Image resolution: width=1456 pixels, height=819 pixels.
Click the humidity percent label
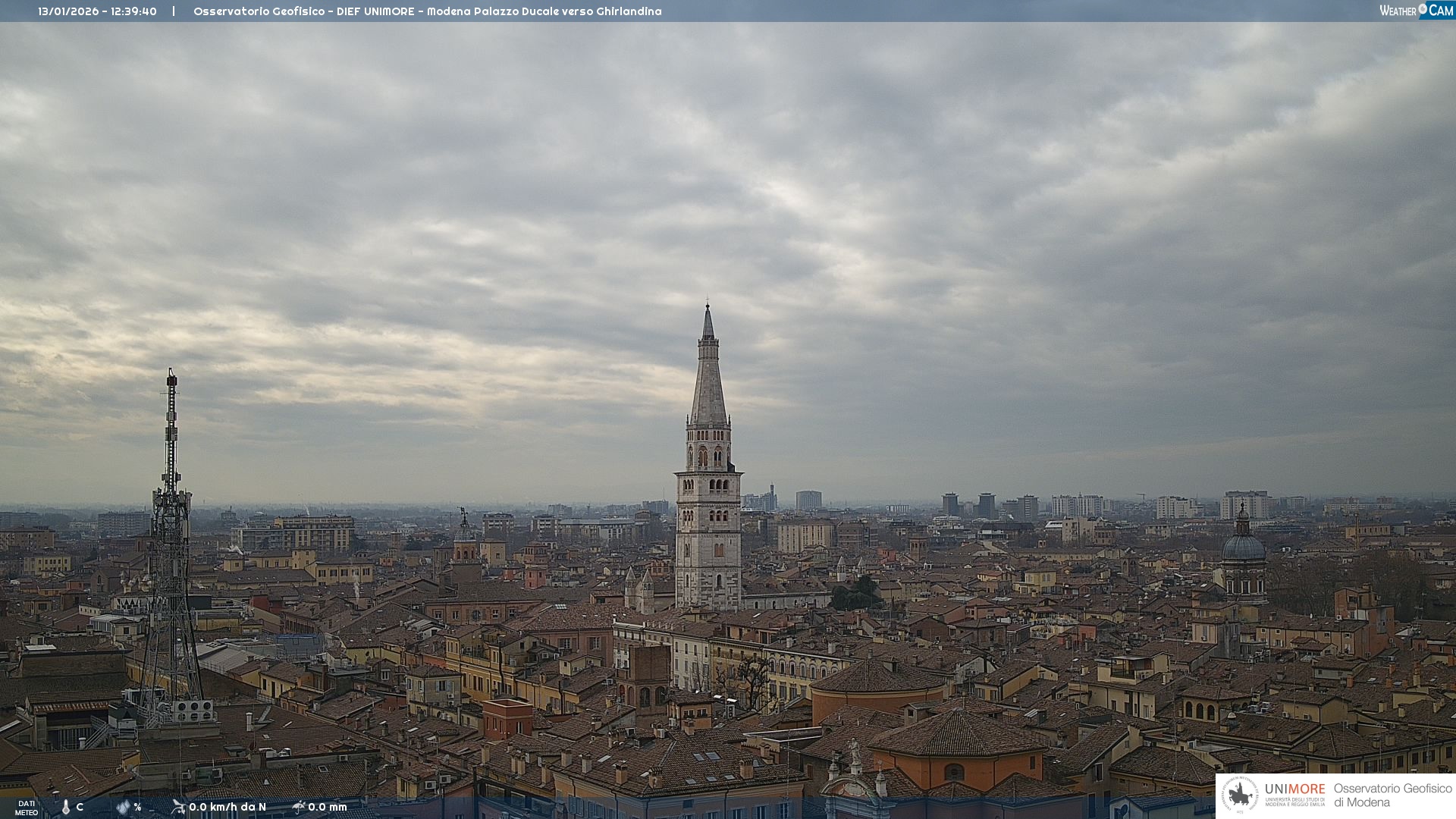coord(138,807)
